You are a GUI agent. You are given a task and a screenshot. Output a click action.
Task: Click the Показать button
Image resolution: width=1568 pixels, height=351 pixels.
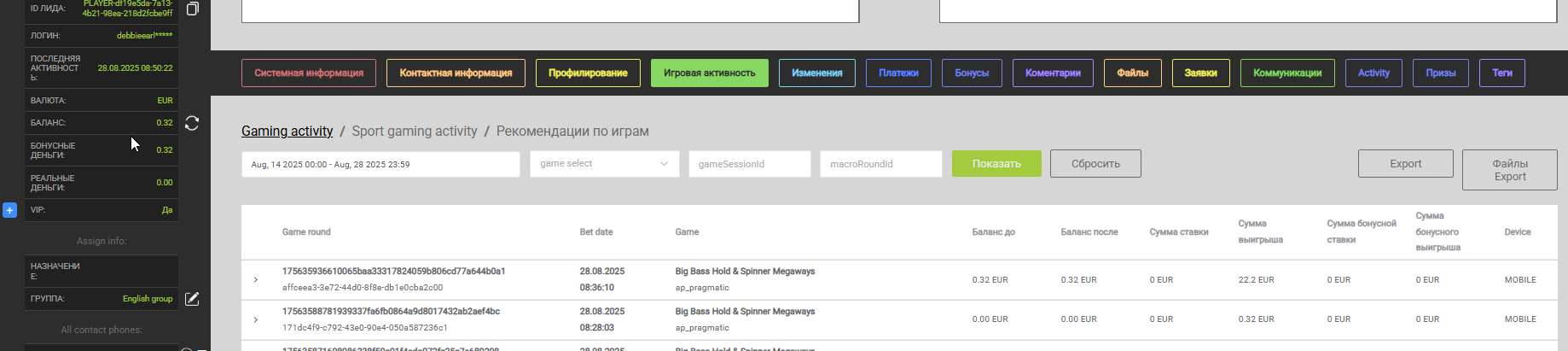tap(996, 163)
